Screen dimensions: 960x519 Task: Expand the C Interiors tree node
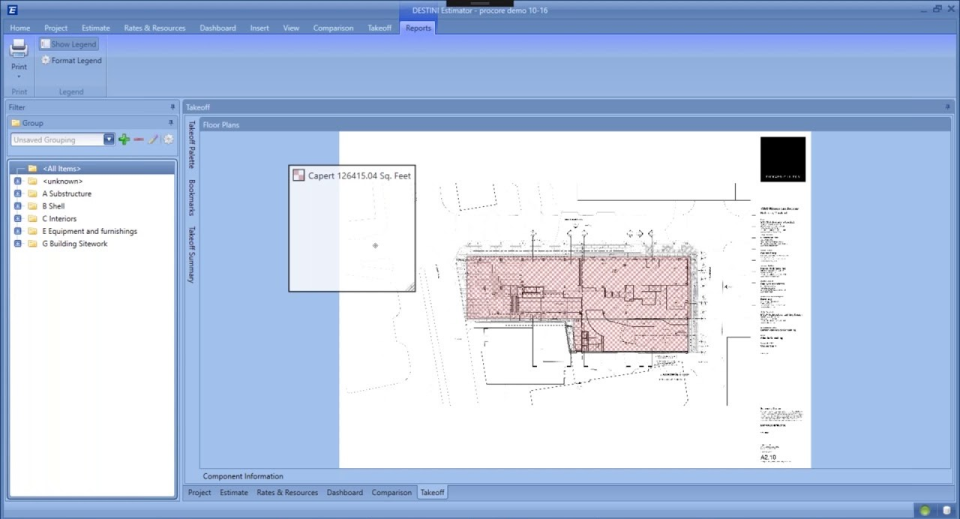pos(18,219)
